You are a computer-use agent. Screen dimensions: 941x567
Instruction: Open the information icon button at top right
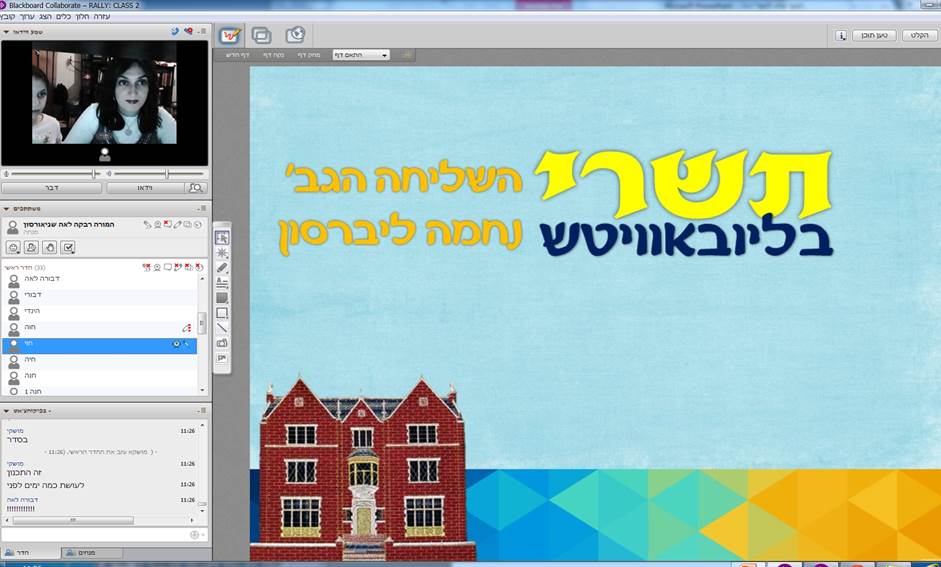pyautogui.click(x=841, y=35)
